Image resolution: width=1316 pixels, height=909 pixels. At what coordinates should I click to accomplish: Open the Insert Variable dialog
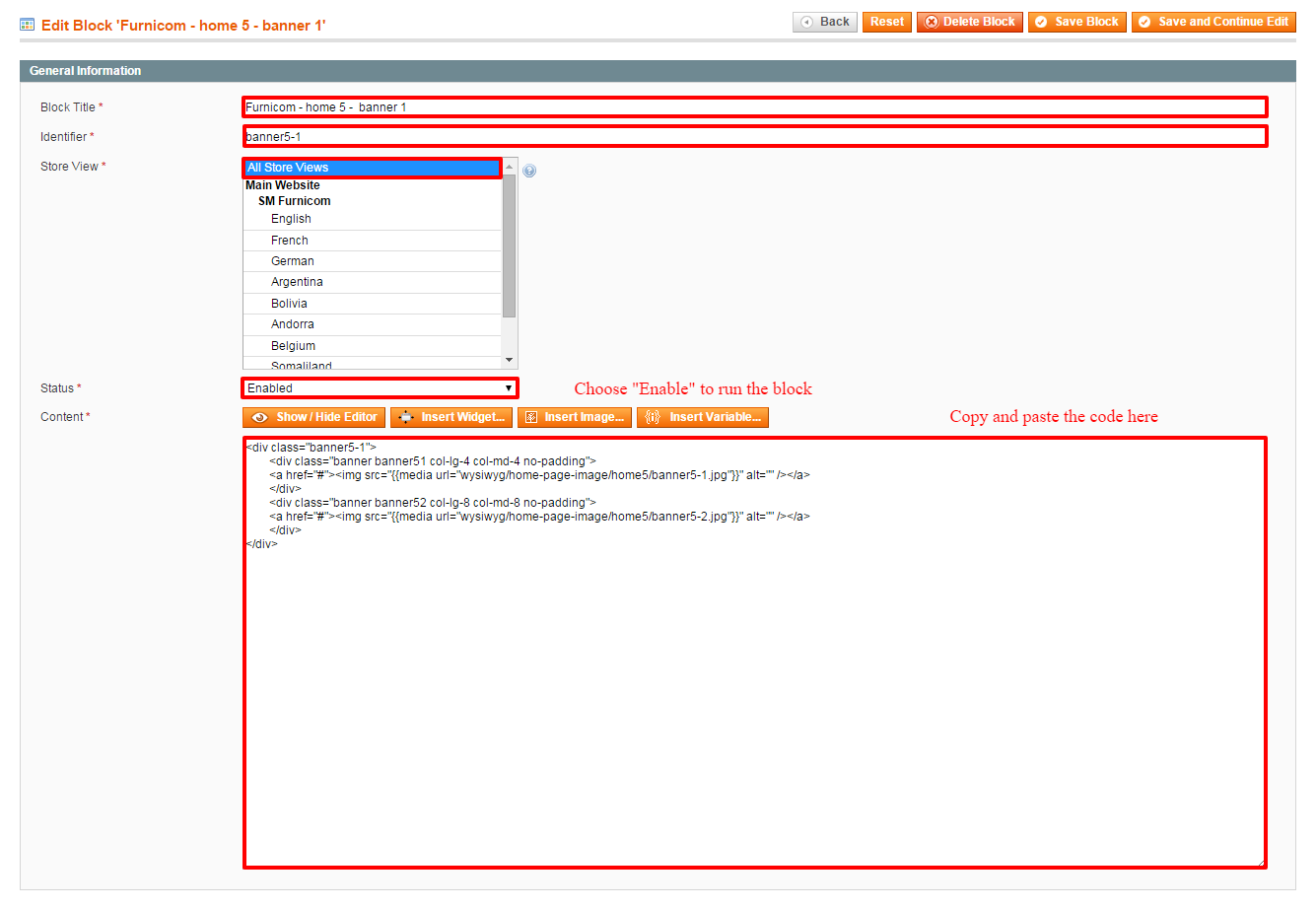click(702, 417)
